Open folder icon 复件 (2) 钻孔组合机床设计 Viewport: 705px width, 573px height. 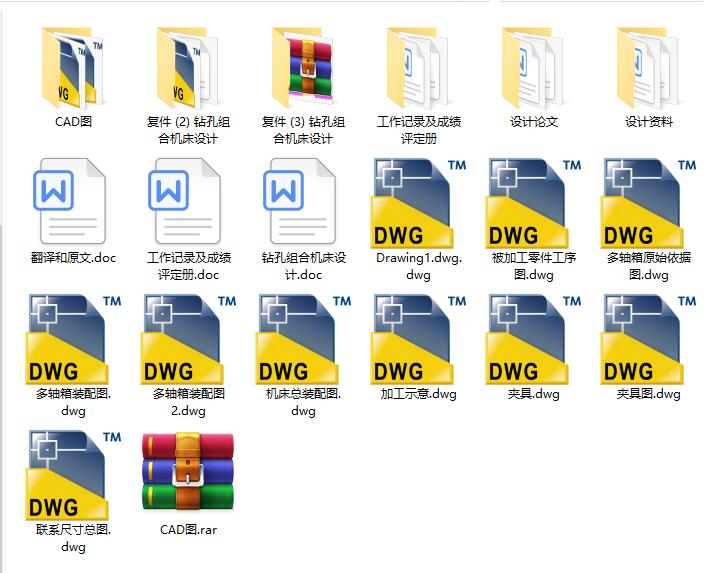(x=188, y=67)
